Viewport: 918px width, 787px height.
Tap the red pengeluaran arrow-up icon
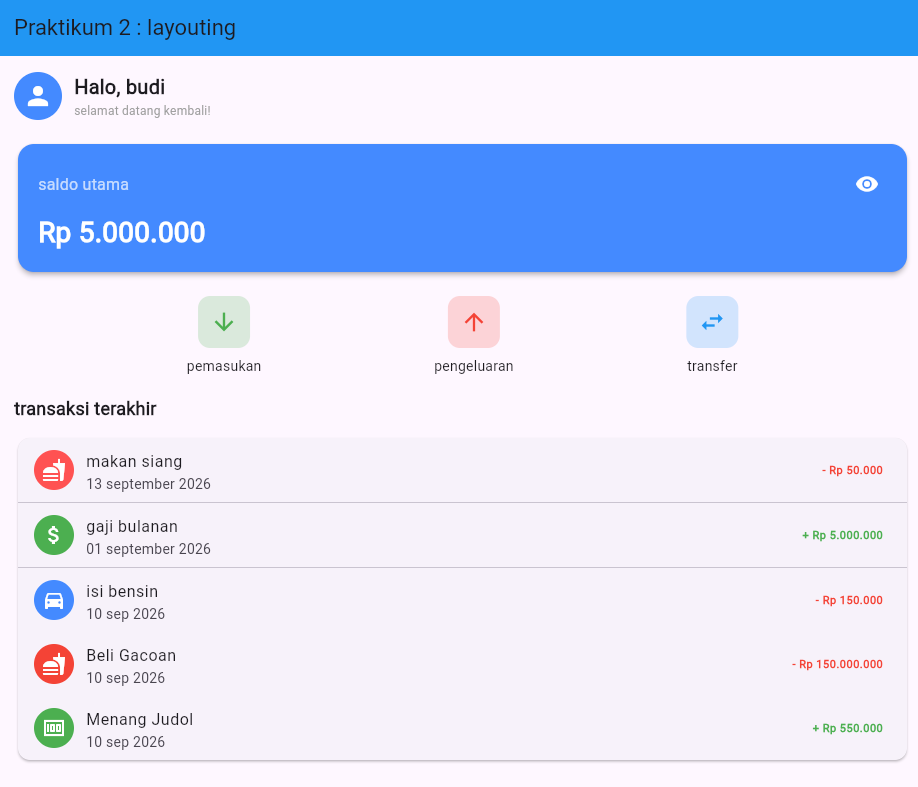tap(474, 322)
